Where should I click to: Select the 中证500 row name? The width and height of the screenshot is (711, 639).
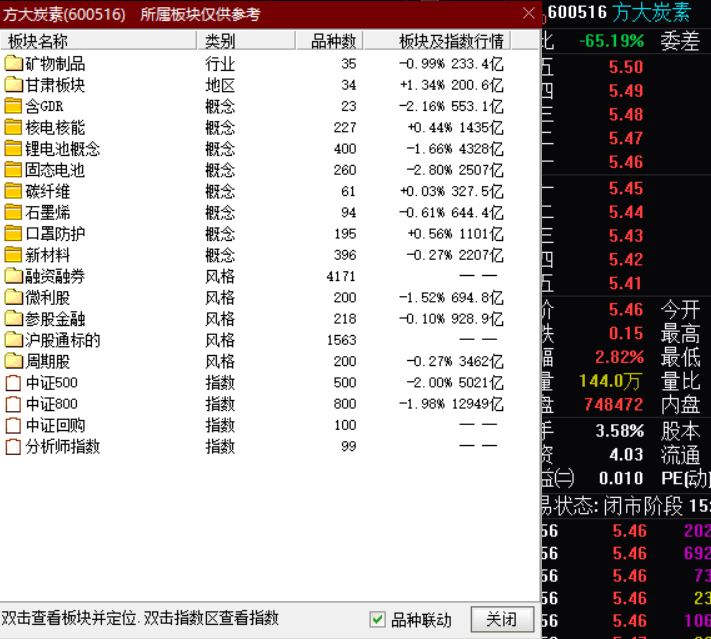51,383
